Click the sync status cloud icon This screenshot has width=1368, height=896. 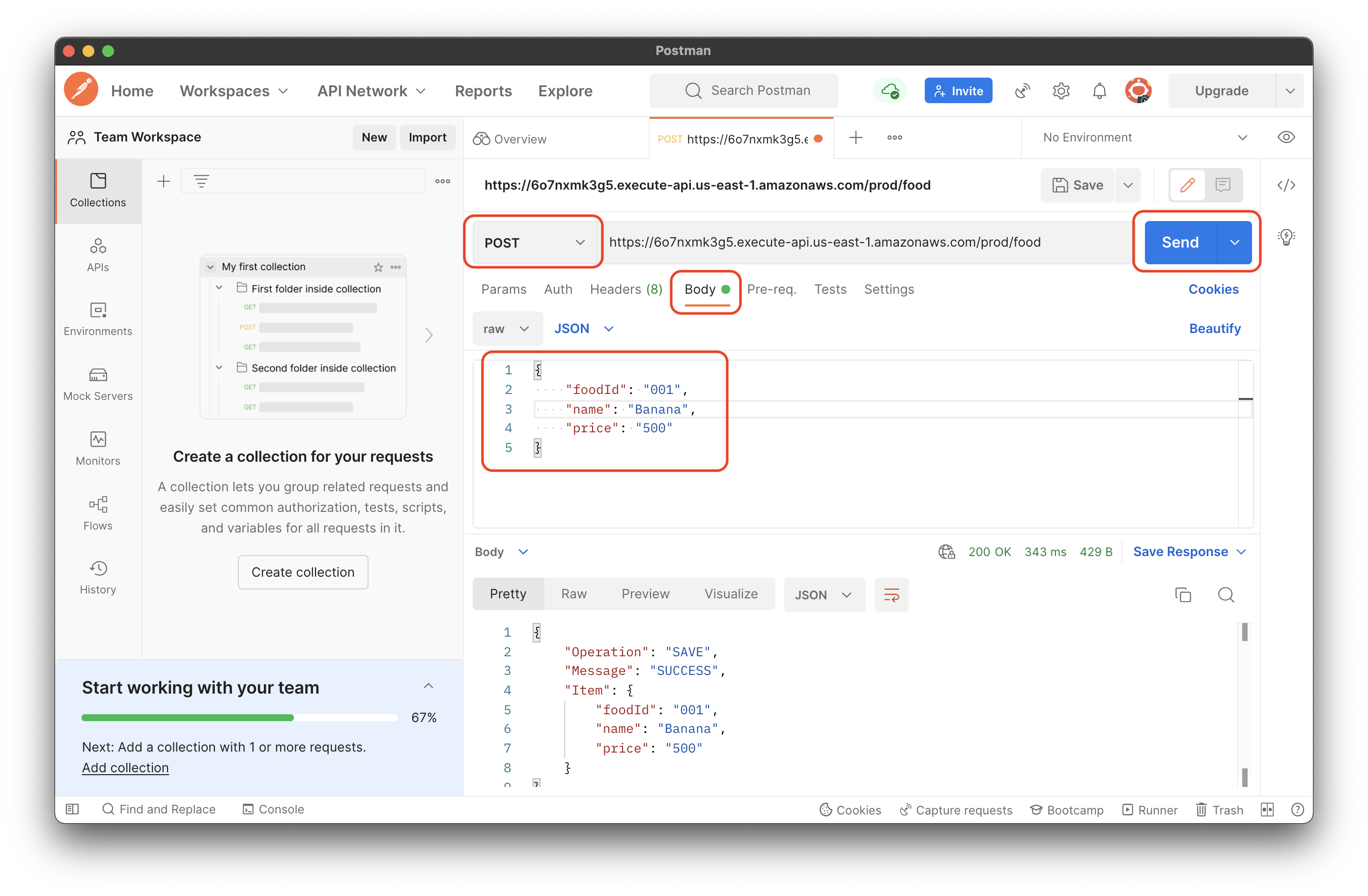coord(890,90)
